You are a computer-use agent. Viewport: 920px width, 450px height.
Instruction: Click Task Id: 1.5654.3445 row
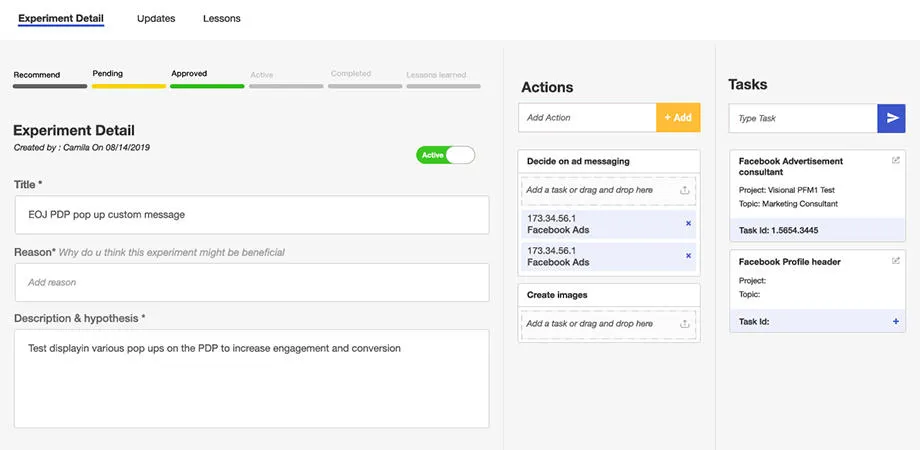[817, 230]
